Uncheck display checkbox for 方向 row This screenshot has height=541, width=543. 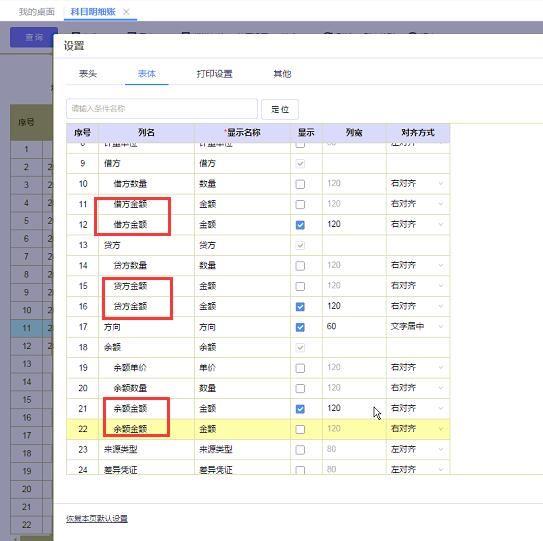click(300, 327)
